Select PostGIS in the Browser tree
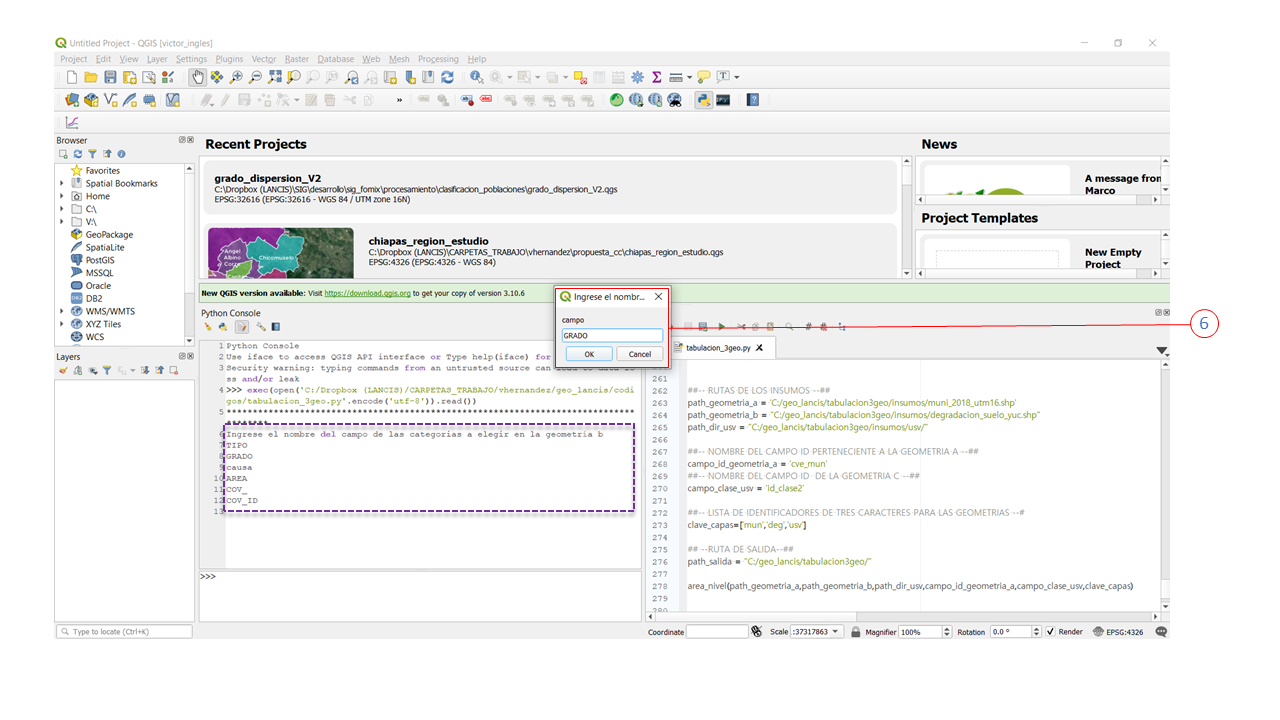 [x=100, y=260]
